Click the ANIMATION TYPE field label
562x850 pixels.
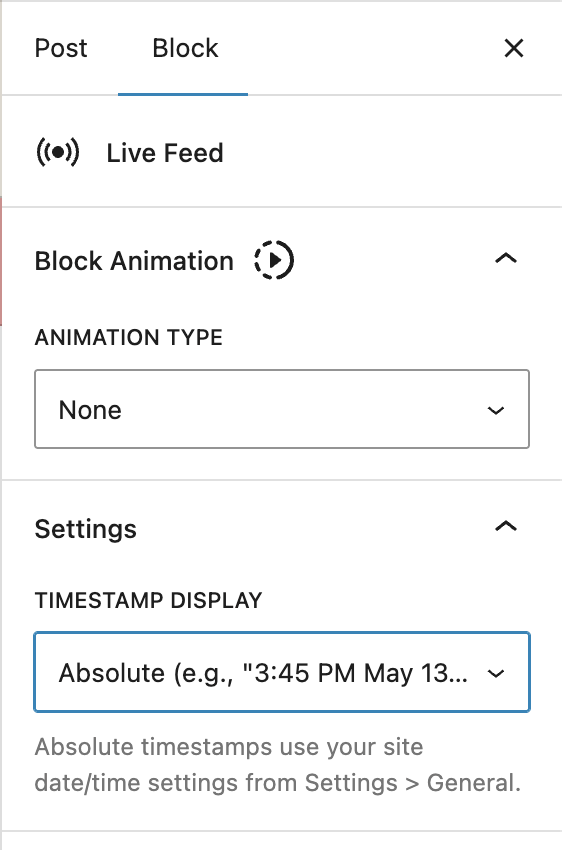click(128, 337)
